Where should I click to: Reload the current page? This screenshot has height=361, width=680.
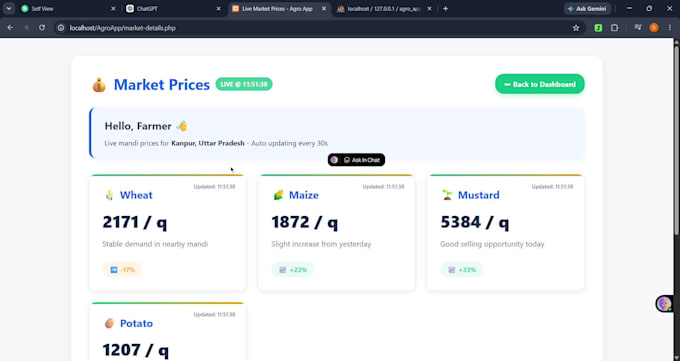click(42, 28)
